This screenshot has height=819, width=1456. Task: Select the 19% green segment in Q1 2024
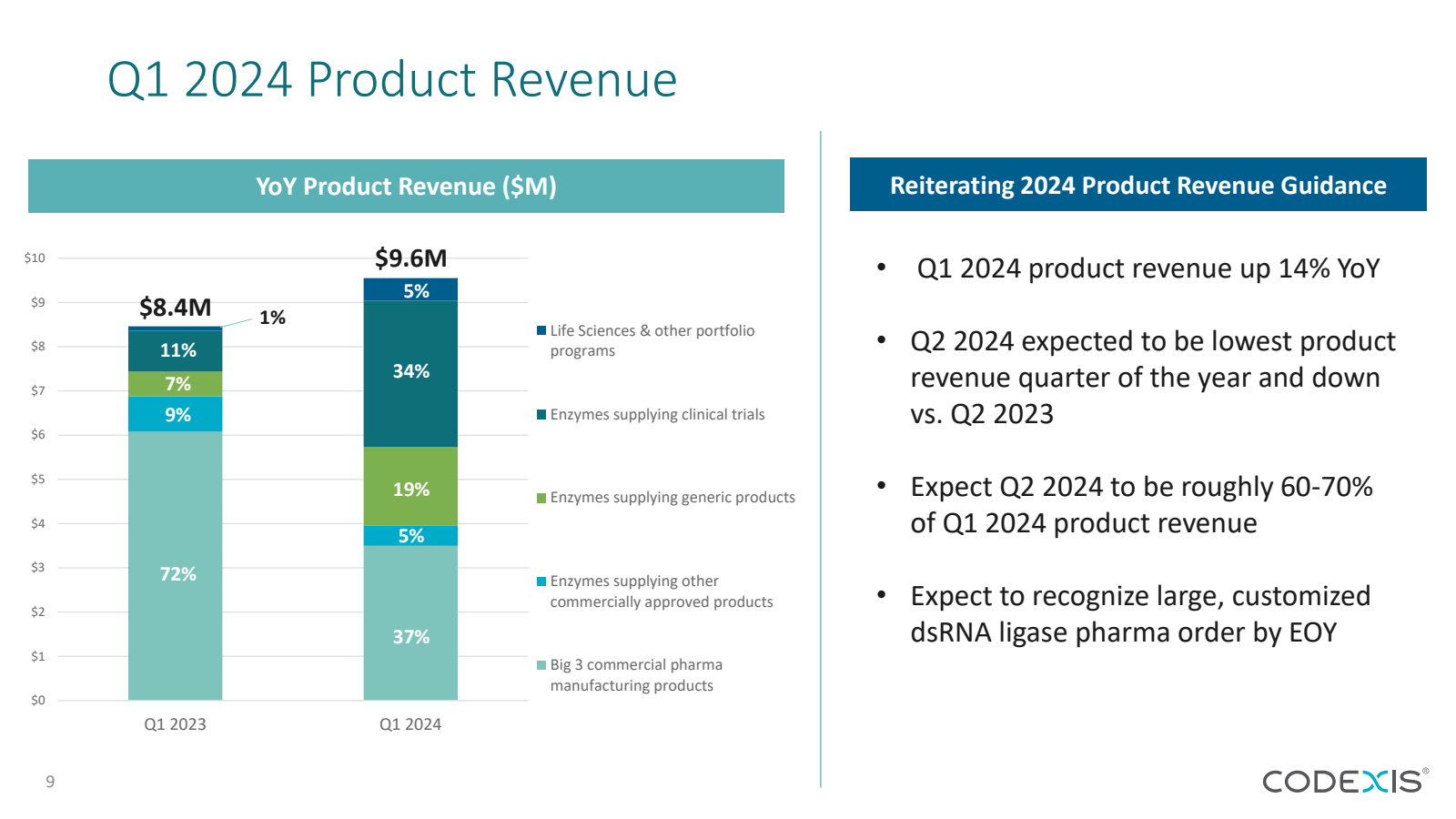click(410, 486)
